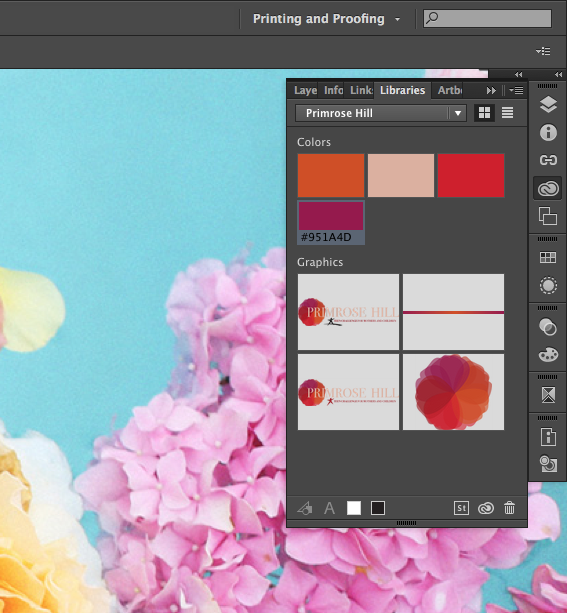This screenshot has height=613, width=567.
Task: Open the Layers panel icon in dock
Action: coord(548,104)
